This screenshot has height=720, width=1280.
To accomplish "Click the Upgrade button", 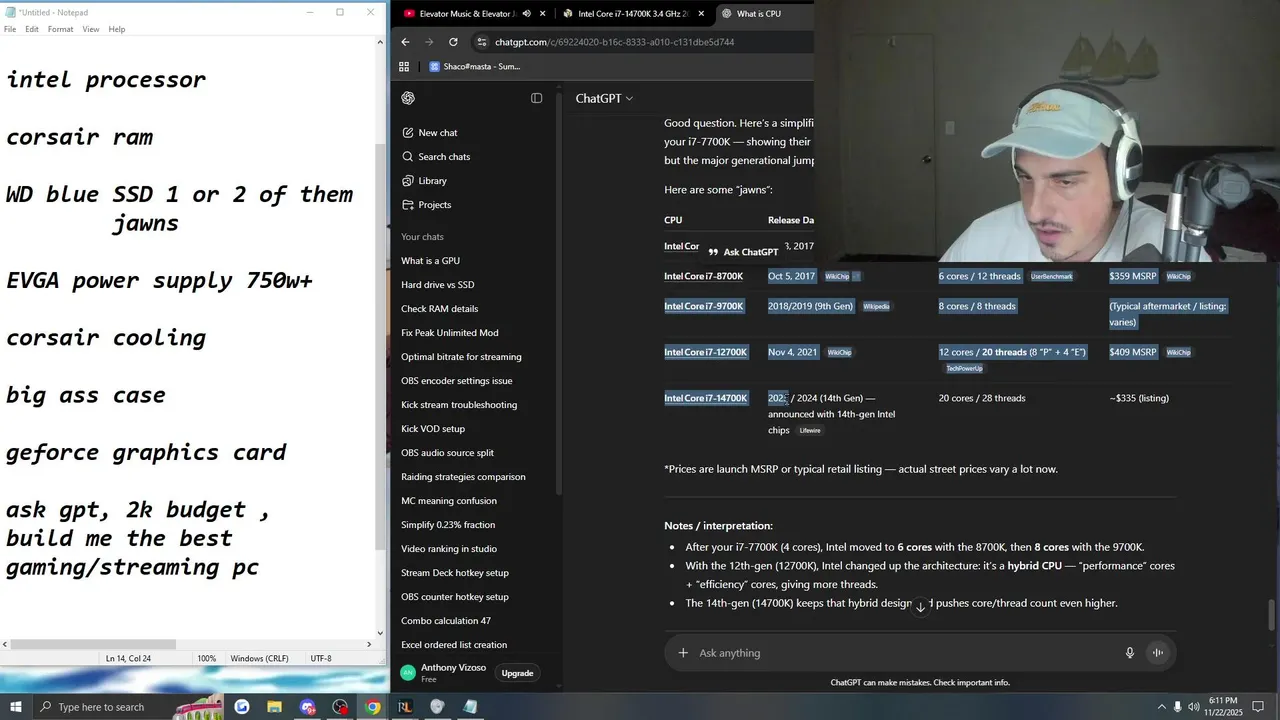I will 517,673.
